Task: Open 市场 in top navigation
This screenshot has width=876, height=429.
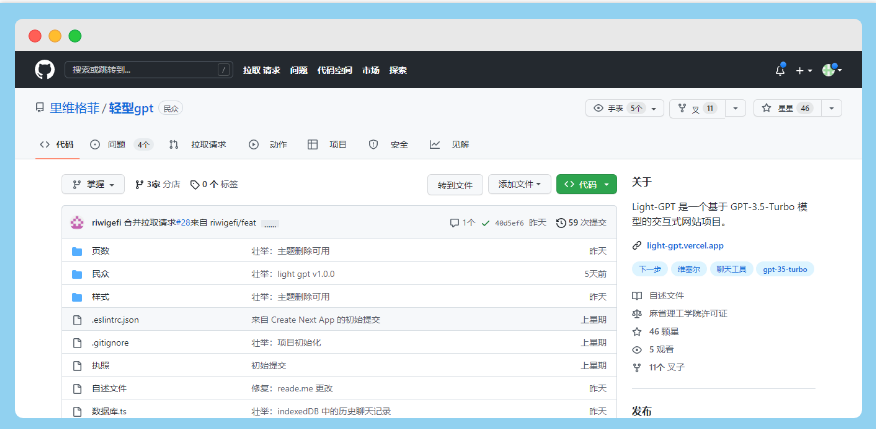Action: 371,70
